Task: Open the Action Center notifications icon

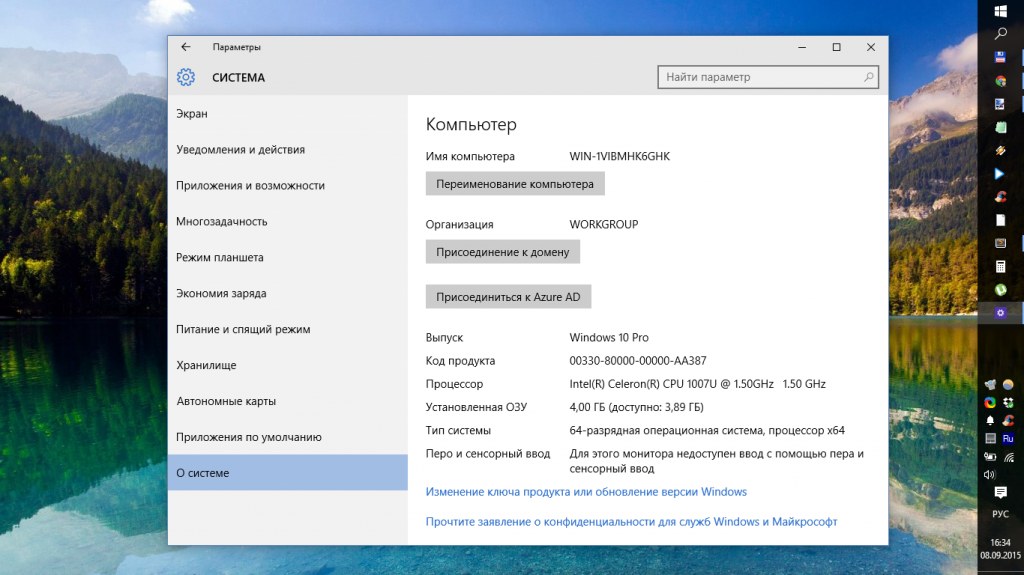Action: tap(1000, 493)
